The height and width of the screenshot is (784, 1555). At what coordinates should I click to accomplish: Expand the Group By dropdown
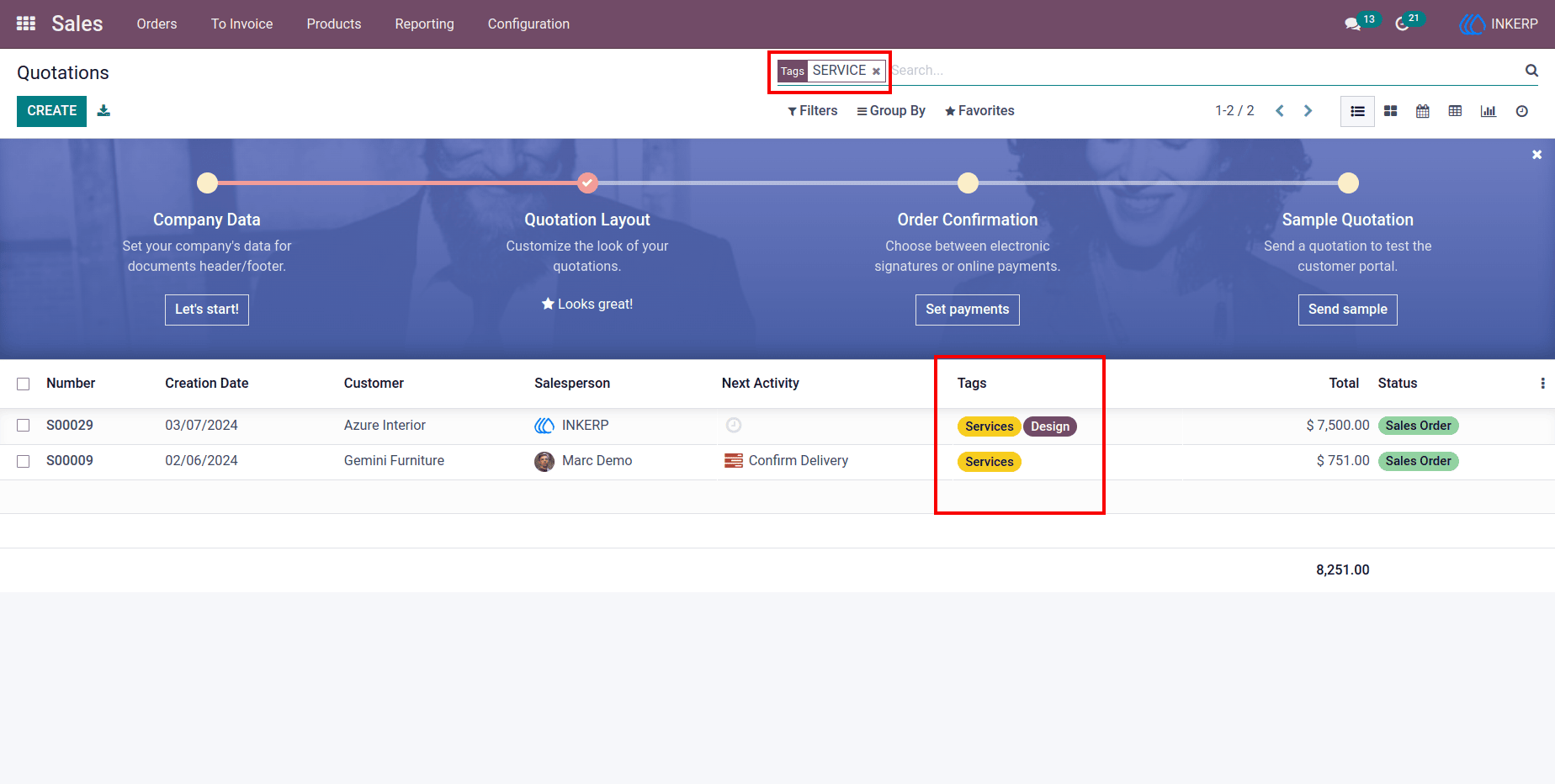891,111
